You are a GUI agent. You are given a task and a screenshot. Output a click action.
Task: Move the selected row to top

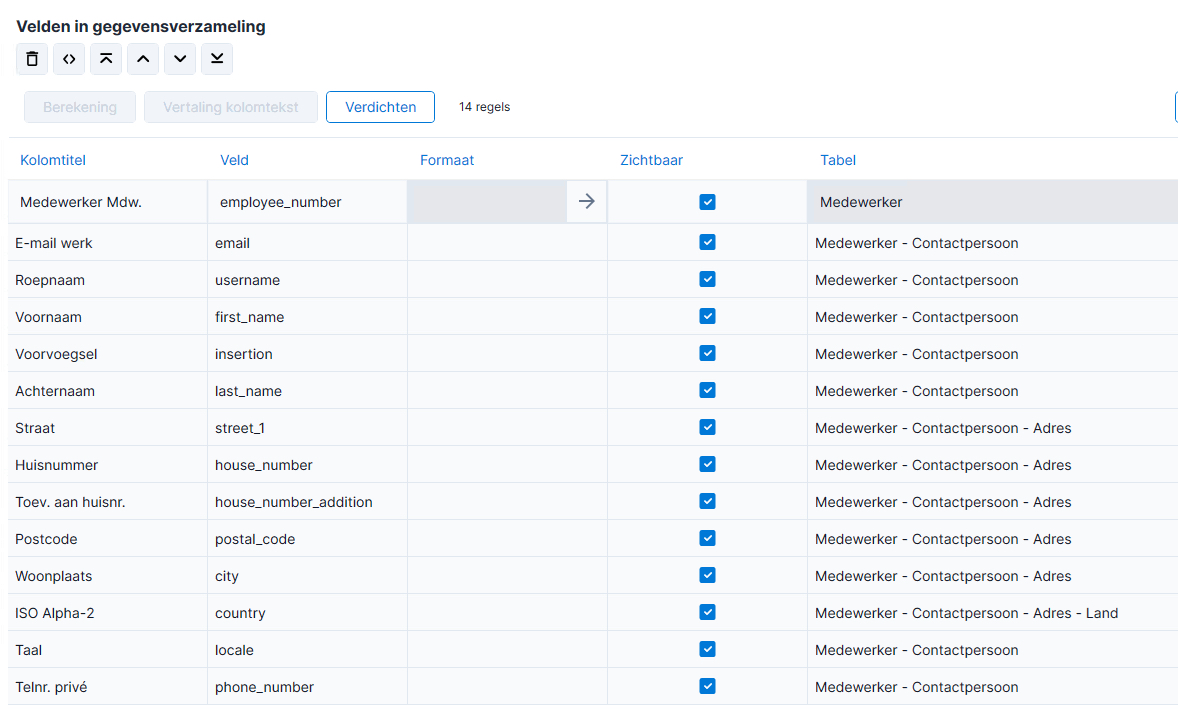[x=106, y=59]
